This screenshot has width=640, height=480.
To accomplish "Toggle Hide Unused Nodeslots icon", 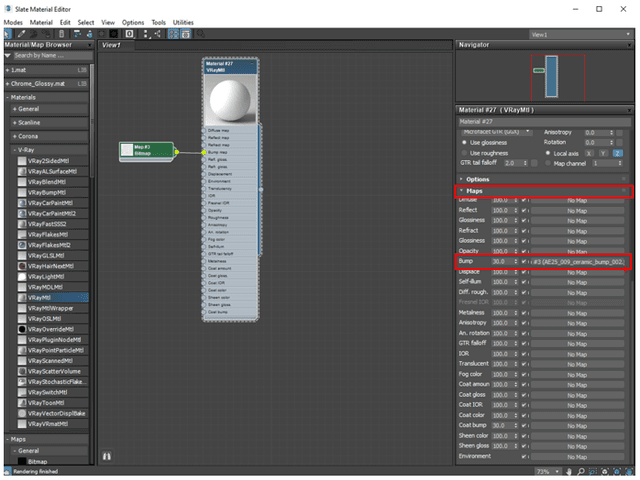I will pyautogui.click(x=89, y=34).
